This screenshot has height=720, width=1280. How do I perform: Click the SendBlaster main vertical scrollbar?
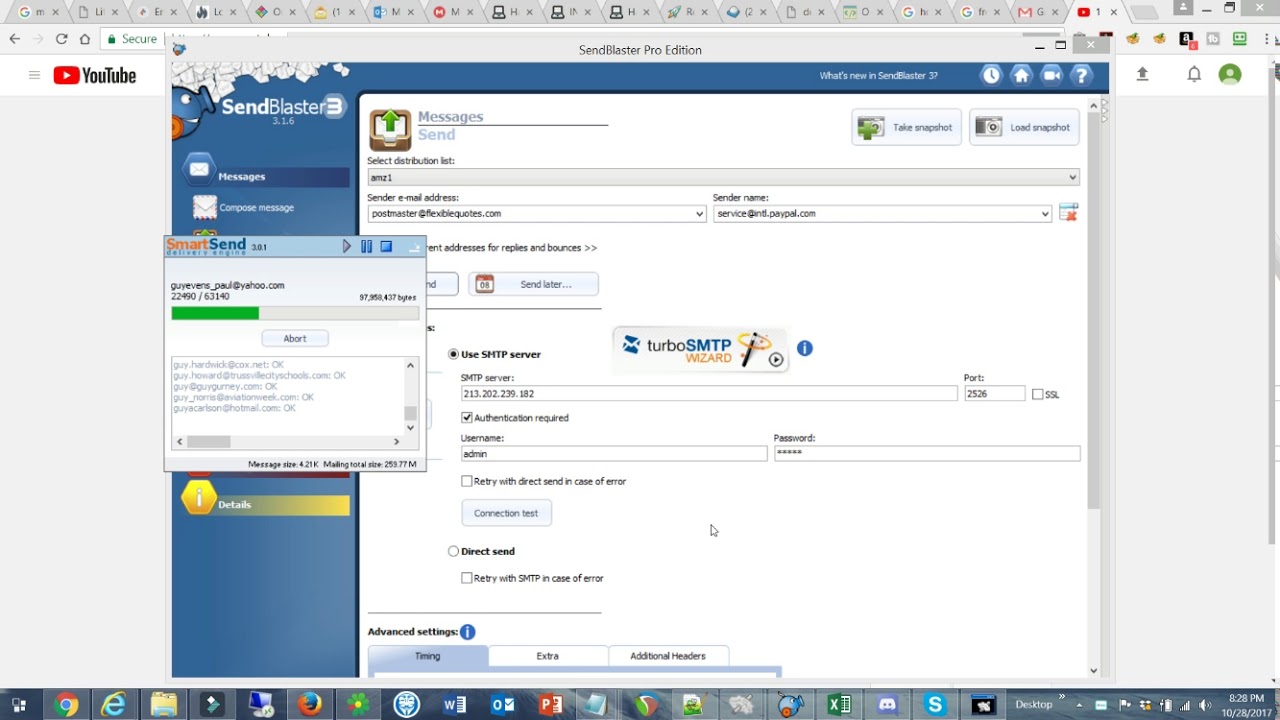pyautogui.click(x=1094, y=310)
